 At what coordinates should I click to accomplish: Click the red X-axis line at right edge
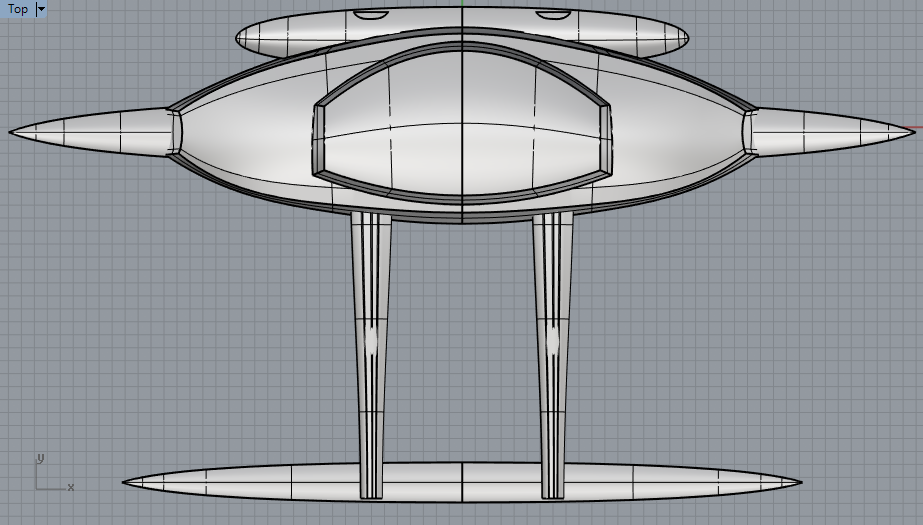tap(912, 129)
